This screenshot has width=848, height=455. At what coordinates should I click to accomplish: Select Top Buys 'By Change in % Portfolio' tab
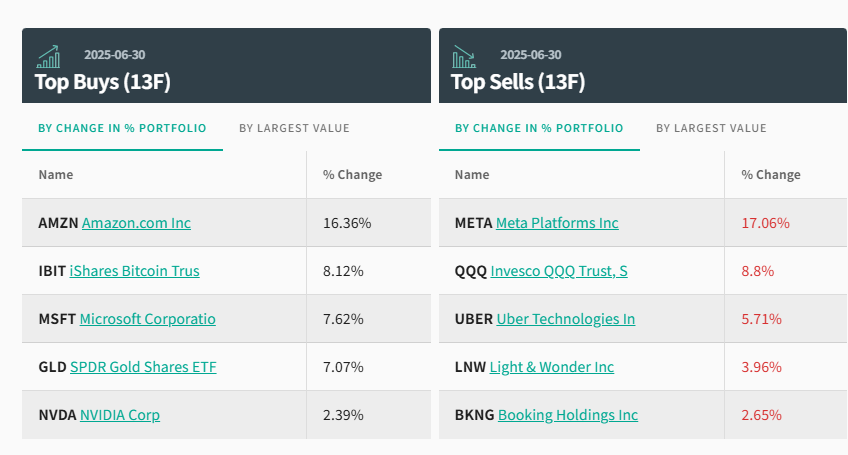coord(122,128)
